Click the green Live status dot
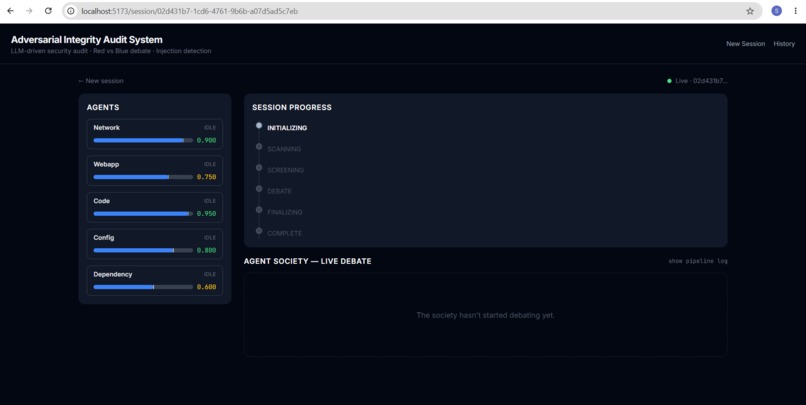This screenshot has width=806, height=405. [669, 81]
